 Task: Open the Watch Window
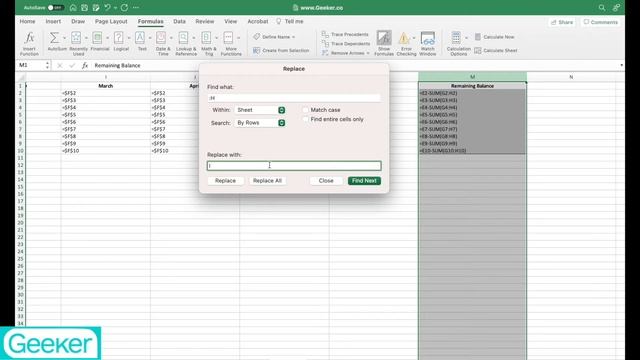pyautogui.click(x=428, y=43)
